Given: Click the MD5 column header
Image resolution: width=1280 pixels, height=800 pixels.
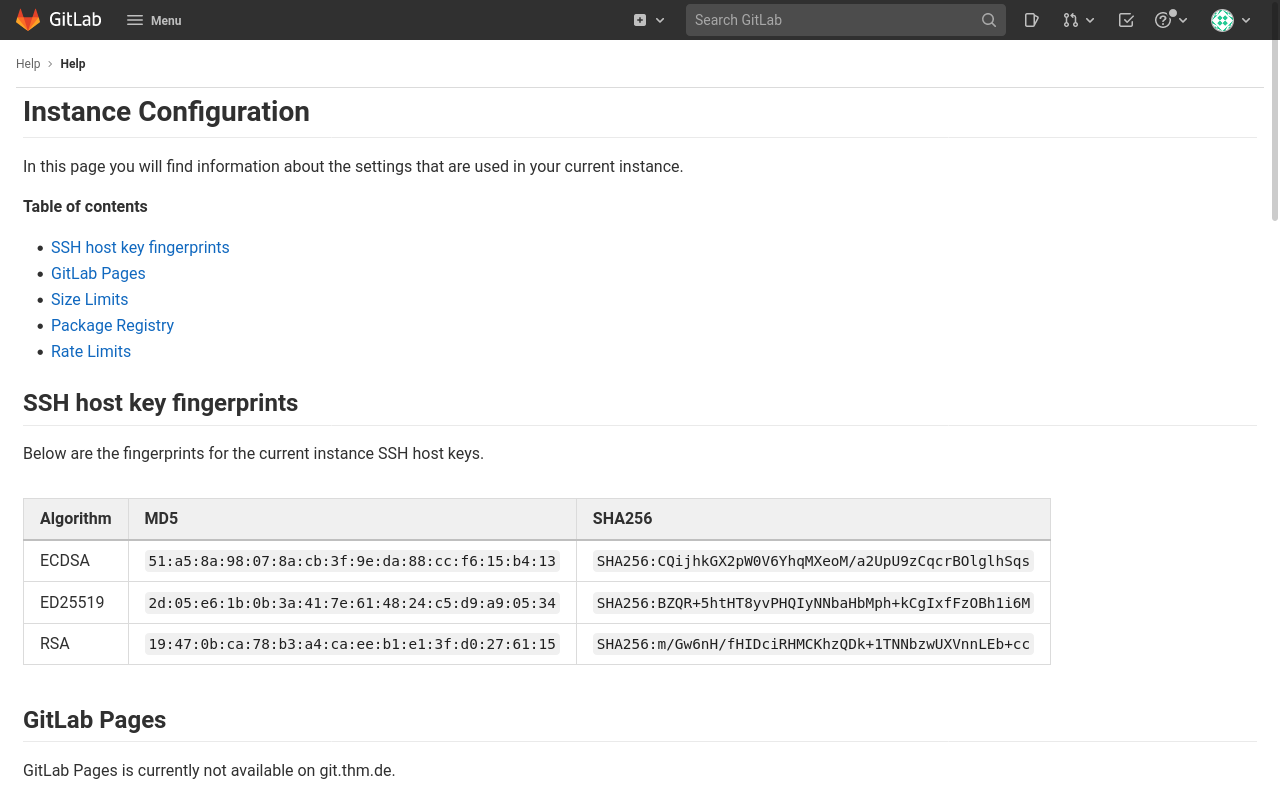Looking at the screenshot, I should pos(352,518).
